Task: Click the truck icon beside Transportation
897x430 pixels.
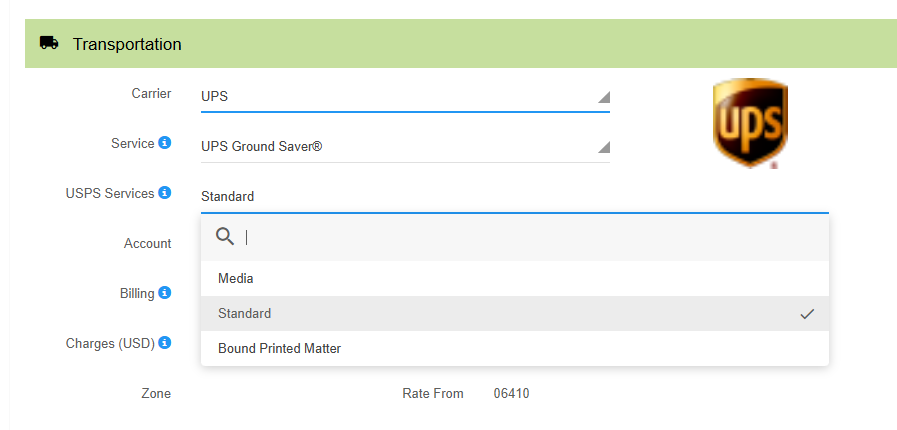Action: (x=49, y=43)
